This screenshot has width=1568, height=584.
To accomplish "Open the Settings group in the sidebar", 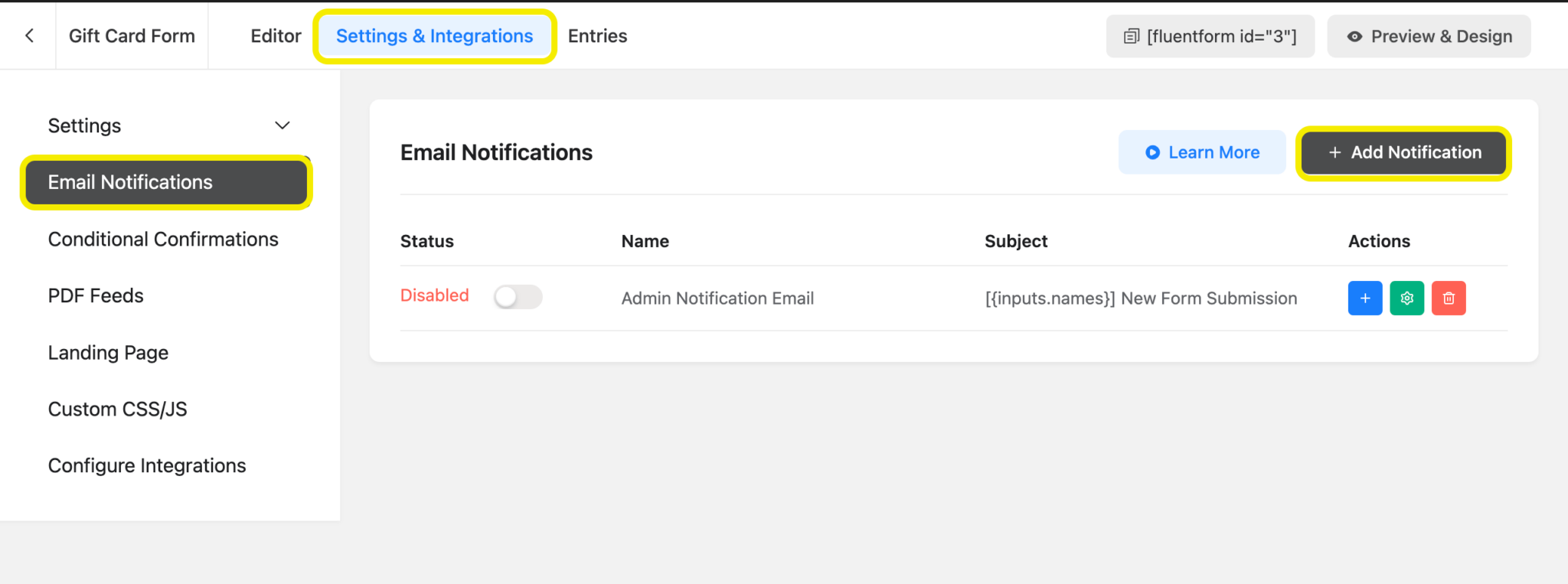I will point(84,125).
